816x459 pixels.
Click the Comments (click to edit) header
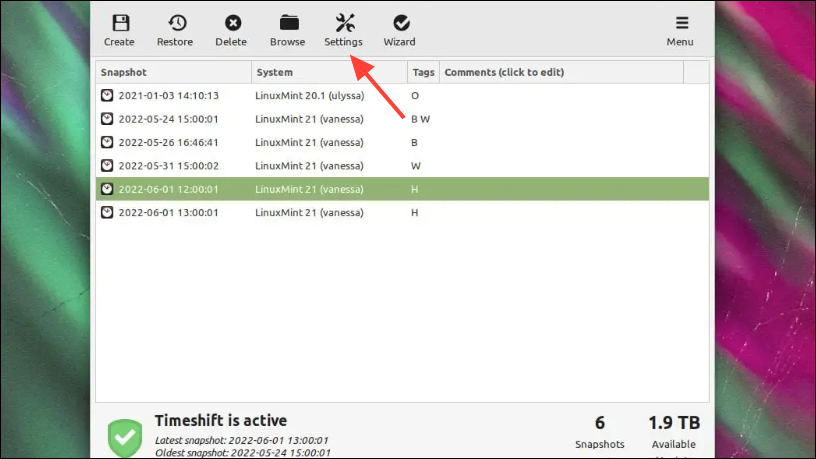pyautogui.click(x=562, y=72)
